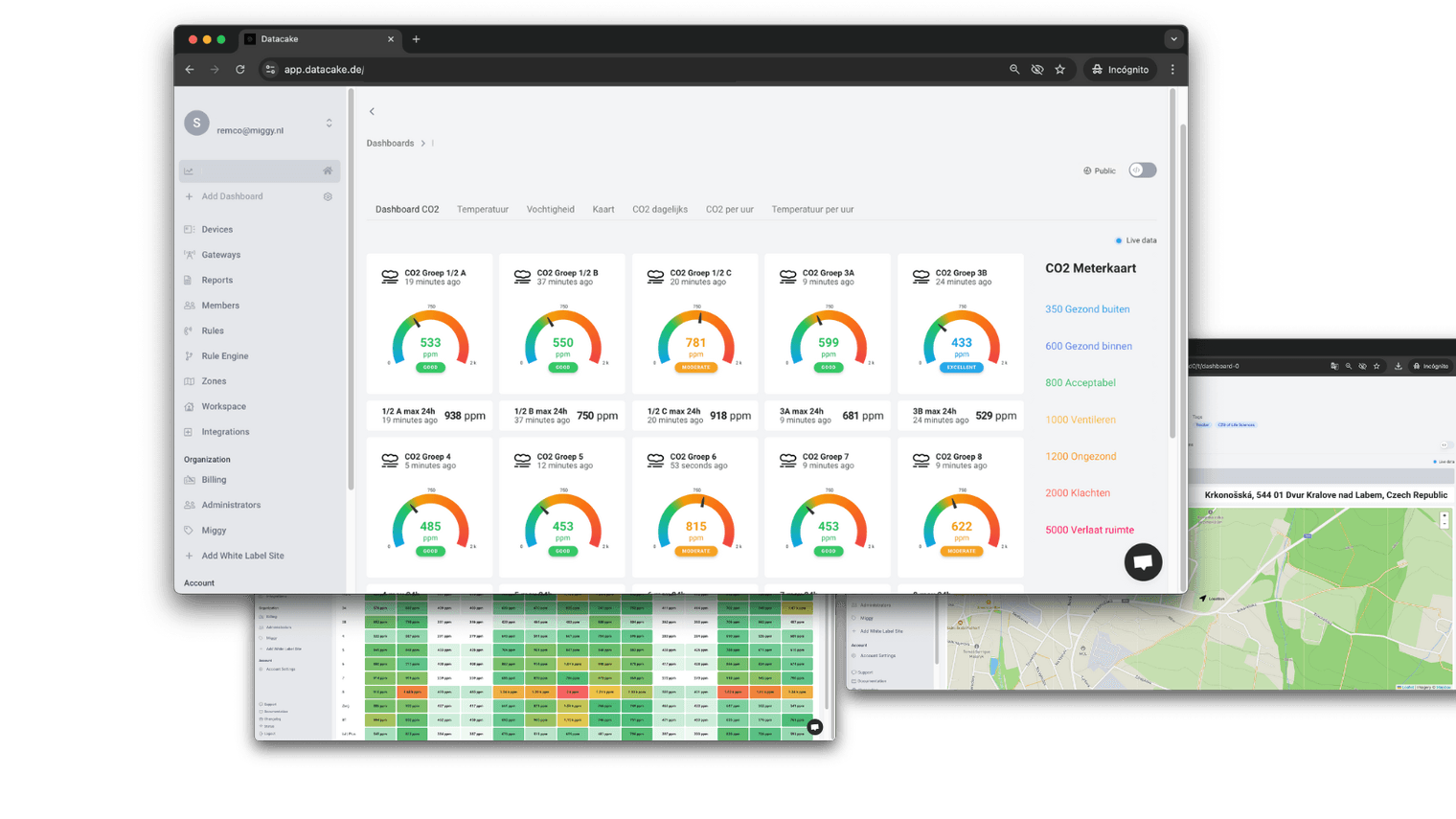Click the crossed-eye tracking icon in address bar
The image size is (1456, 819).
click(x=1037, y=70)
